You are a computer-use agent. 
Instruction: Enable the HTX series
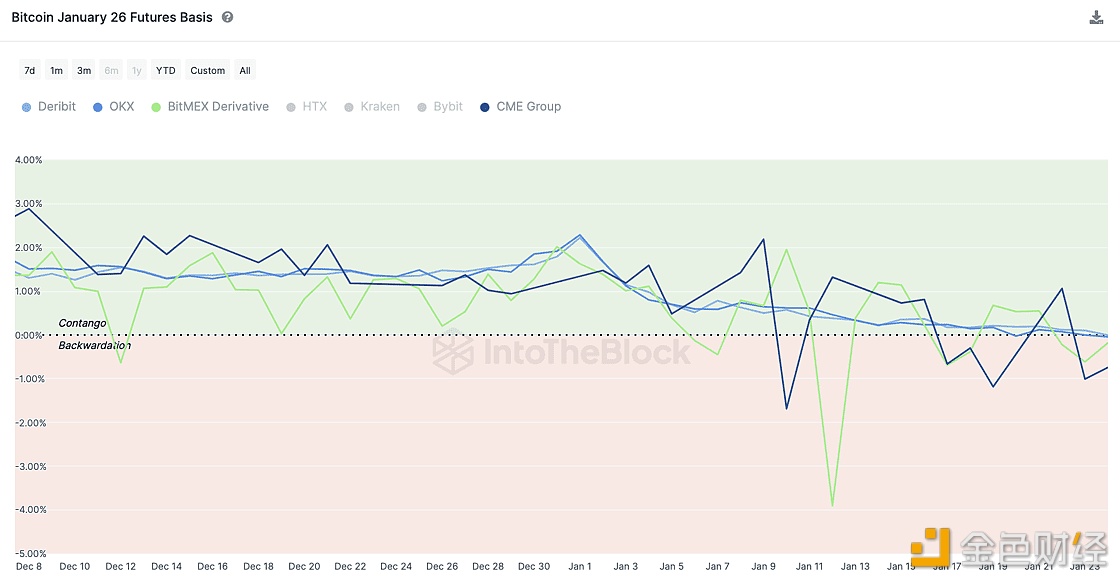(306, 107)
